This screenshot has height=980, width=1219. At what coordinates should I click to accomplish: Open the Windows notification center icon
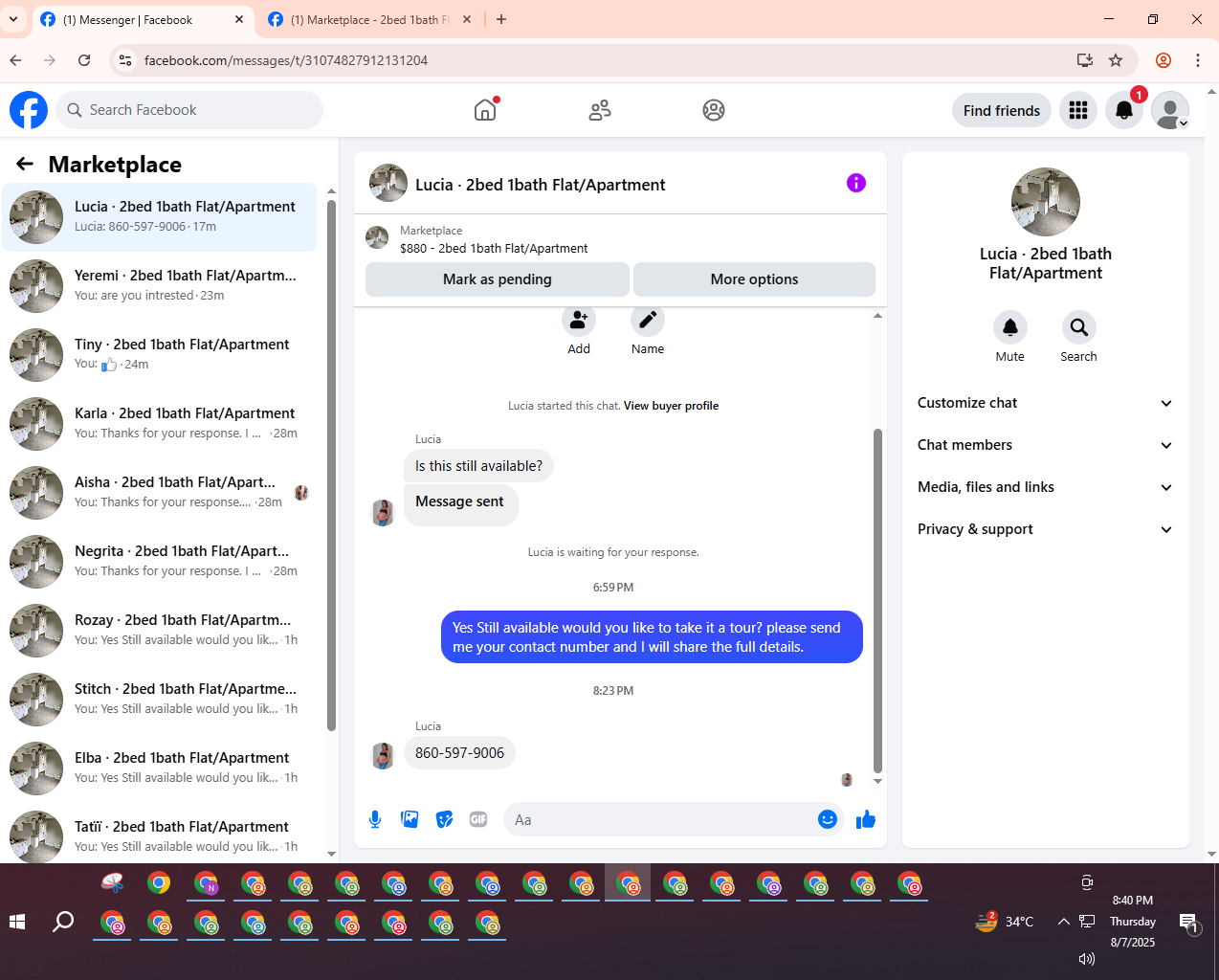pyautogui.click(x=1189, y=923)
